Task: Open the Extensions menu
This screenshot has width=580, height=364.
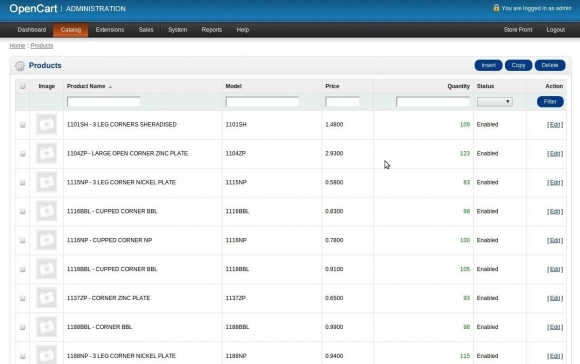Action: click(110, 30)
